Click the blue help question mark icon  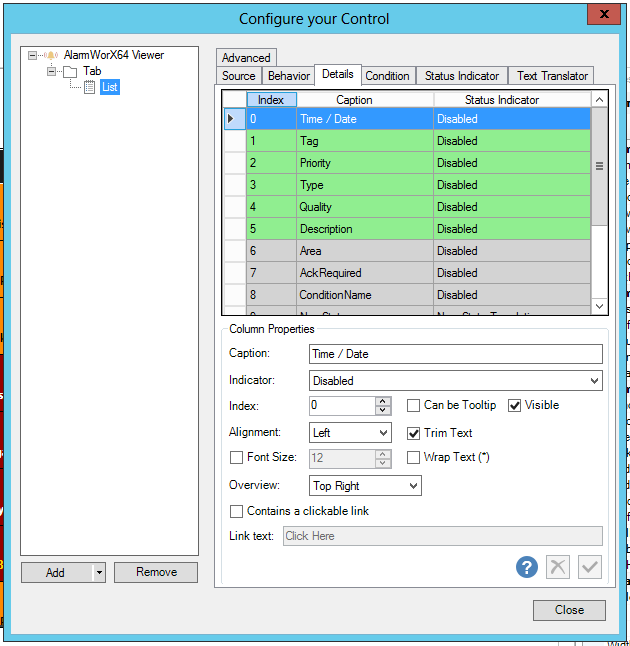(x=527, y=567)
